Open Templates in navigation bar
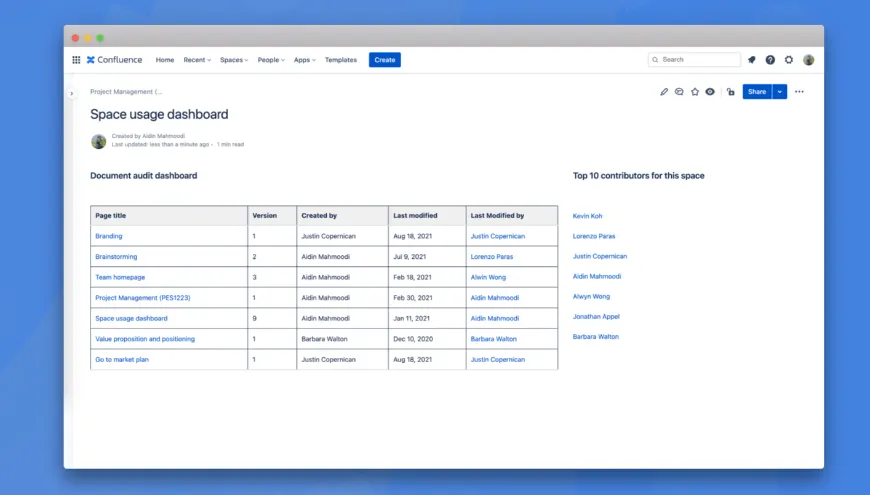Image resolution: width=870 pixels, height=495 pixels. point(341,60)
